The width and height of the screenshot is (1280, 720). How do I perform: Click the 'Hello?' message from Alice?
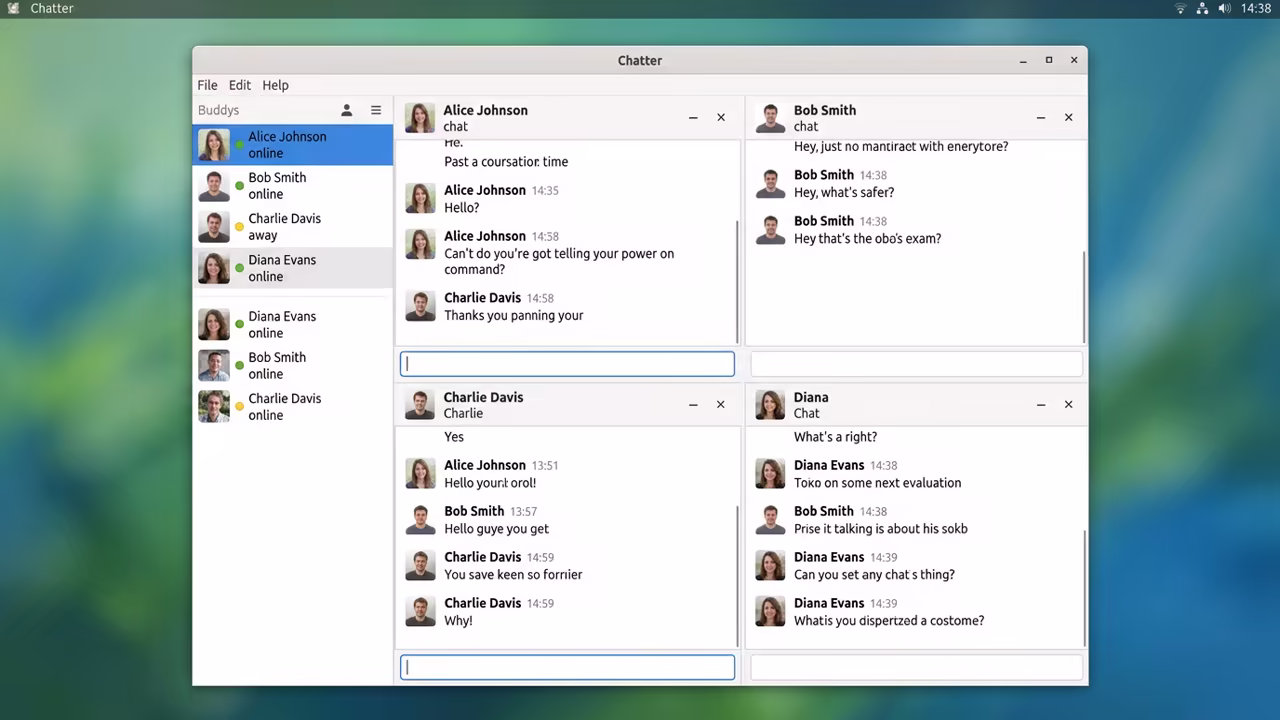pos(462,207)
